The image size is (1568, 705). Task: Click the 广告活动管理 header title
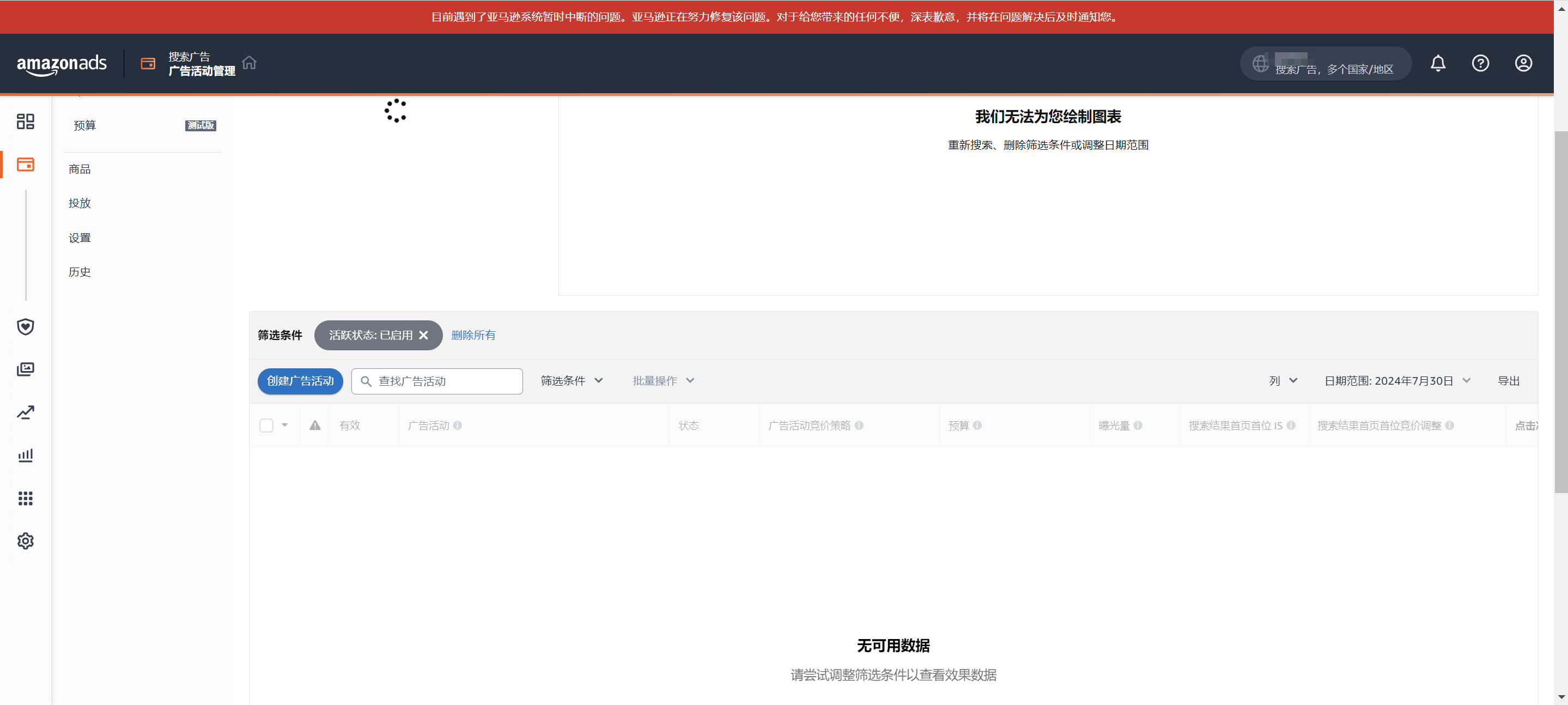click(x=202, y=71)
